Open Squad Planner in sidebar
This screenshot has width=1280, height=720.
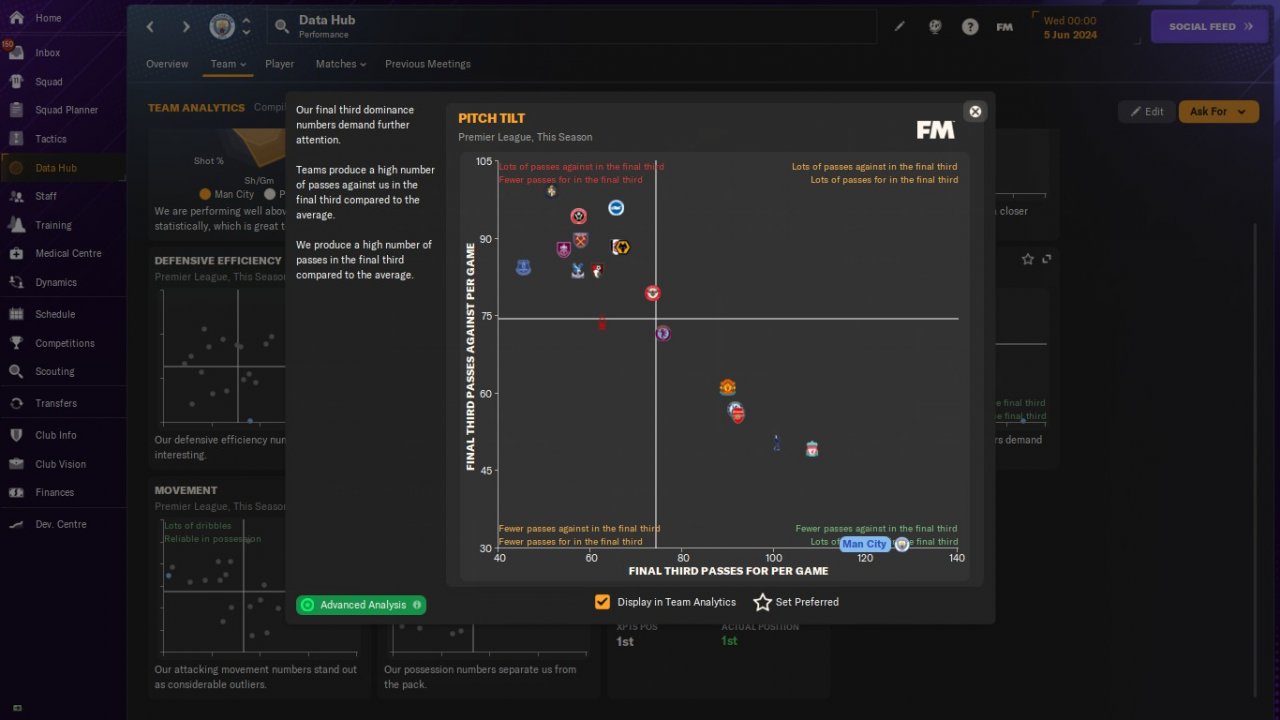pyautogui.click(x=66, y=110)
